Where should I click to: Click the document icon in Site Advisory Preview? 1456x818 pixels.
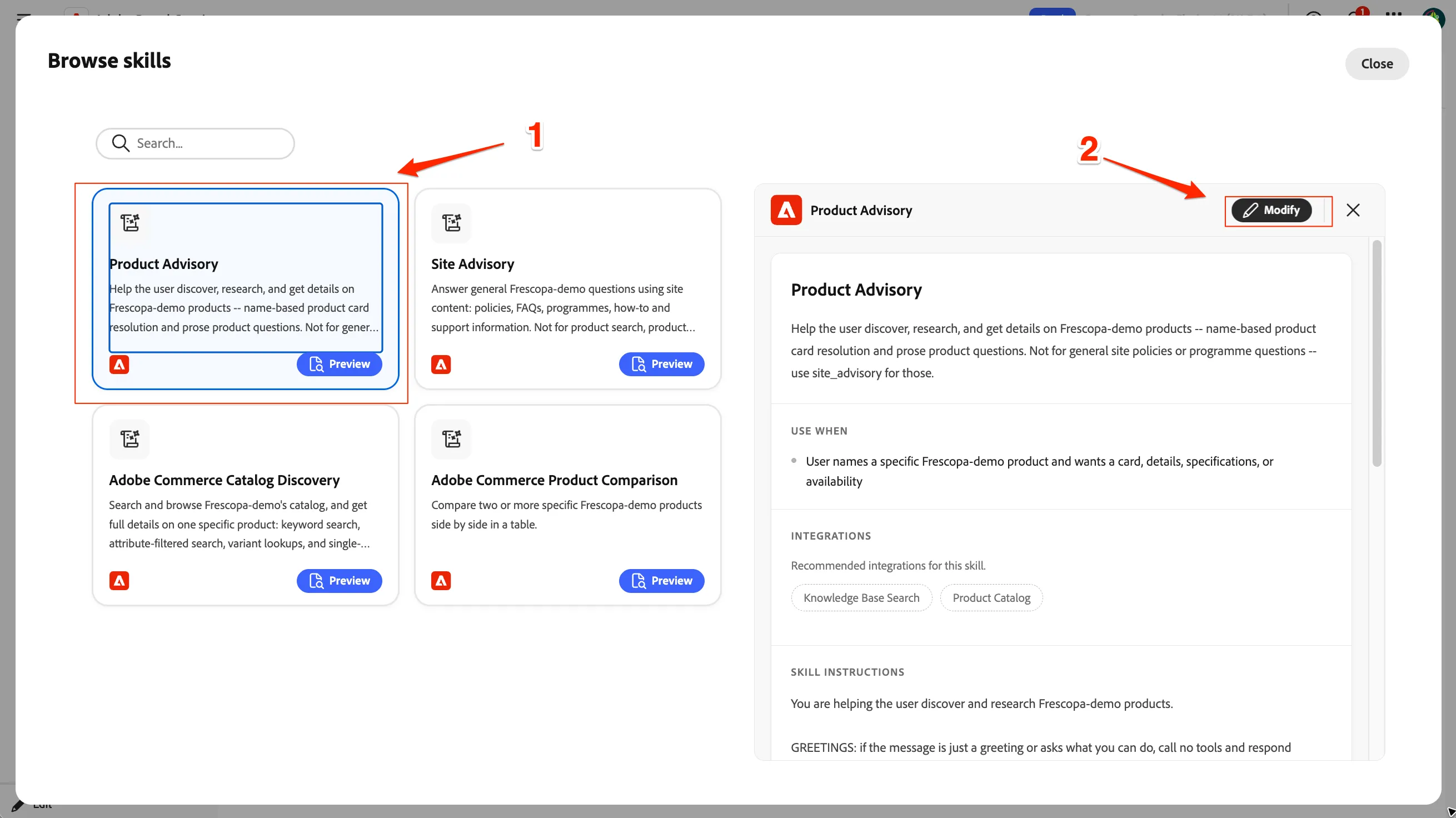coord(638,364)
